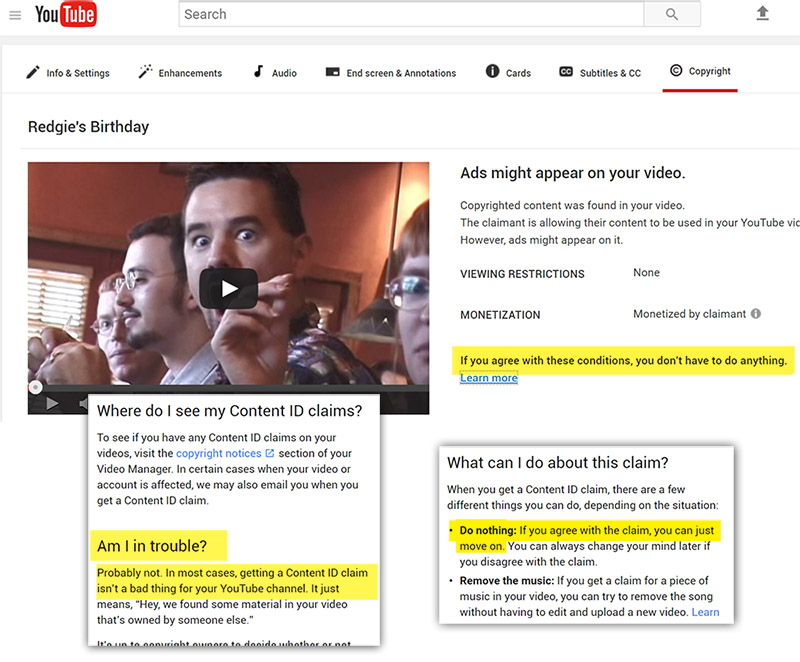Click 'Where do I see my Content ID claims?' heading
800x662 pixels.
coord(230,411)
